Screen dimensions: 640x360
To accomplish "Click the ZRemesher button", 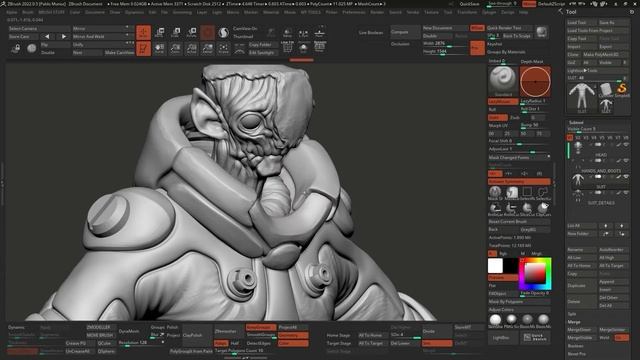I will 229,331.
